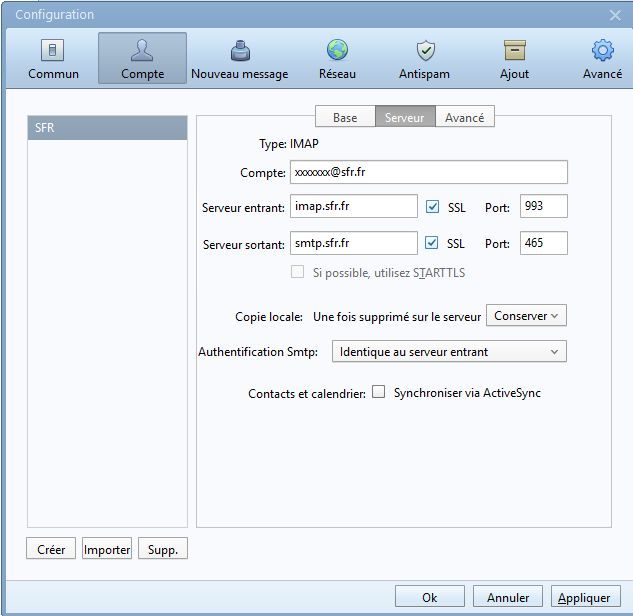Close the Configuration window
Image resolution: width=633 pixels, height=616 pixels.
click(615, 15)
